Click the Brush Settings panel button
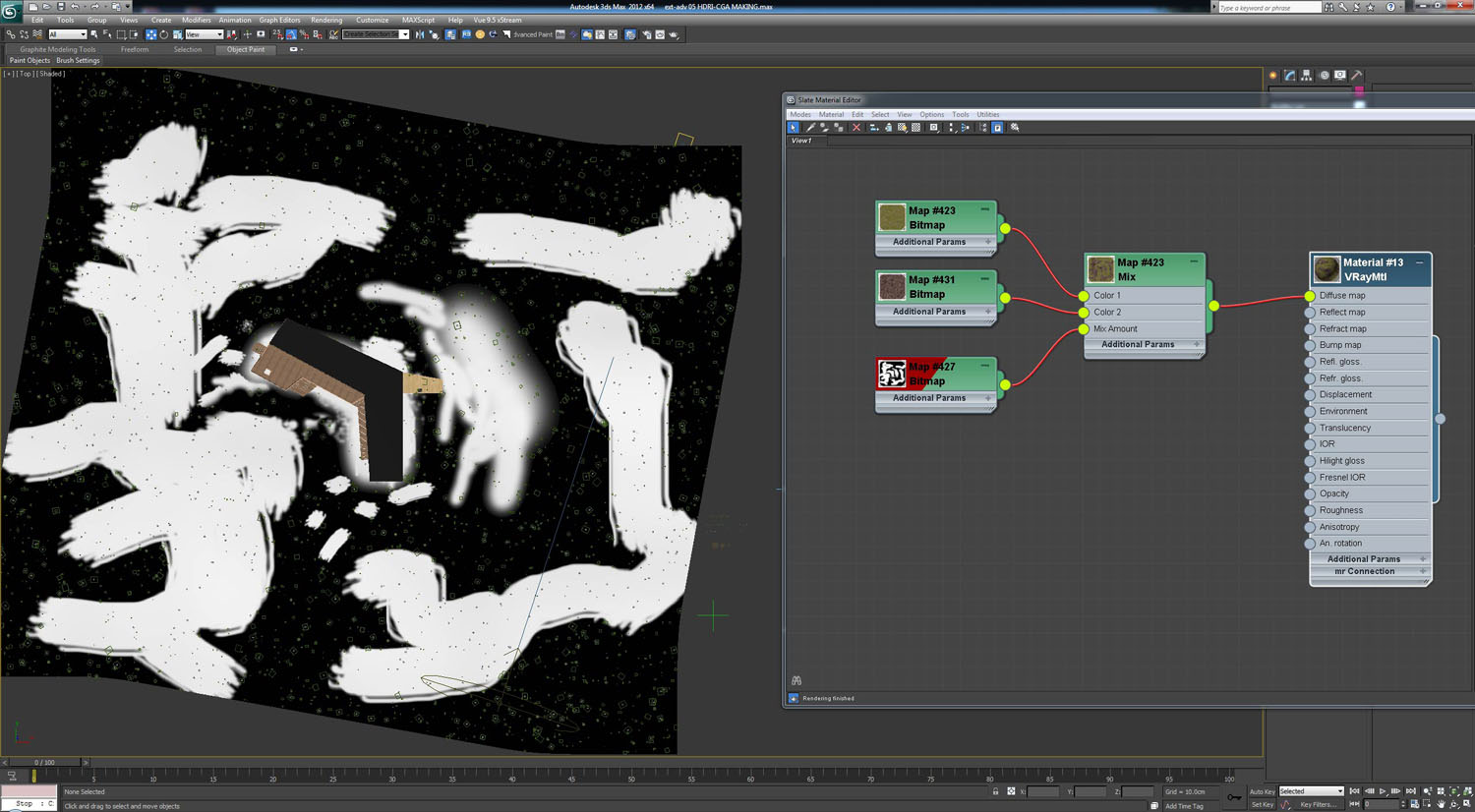This screenshot has height=812, width=1475. click(x=78, y=61)
